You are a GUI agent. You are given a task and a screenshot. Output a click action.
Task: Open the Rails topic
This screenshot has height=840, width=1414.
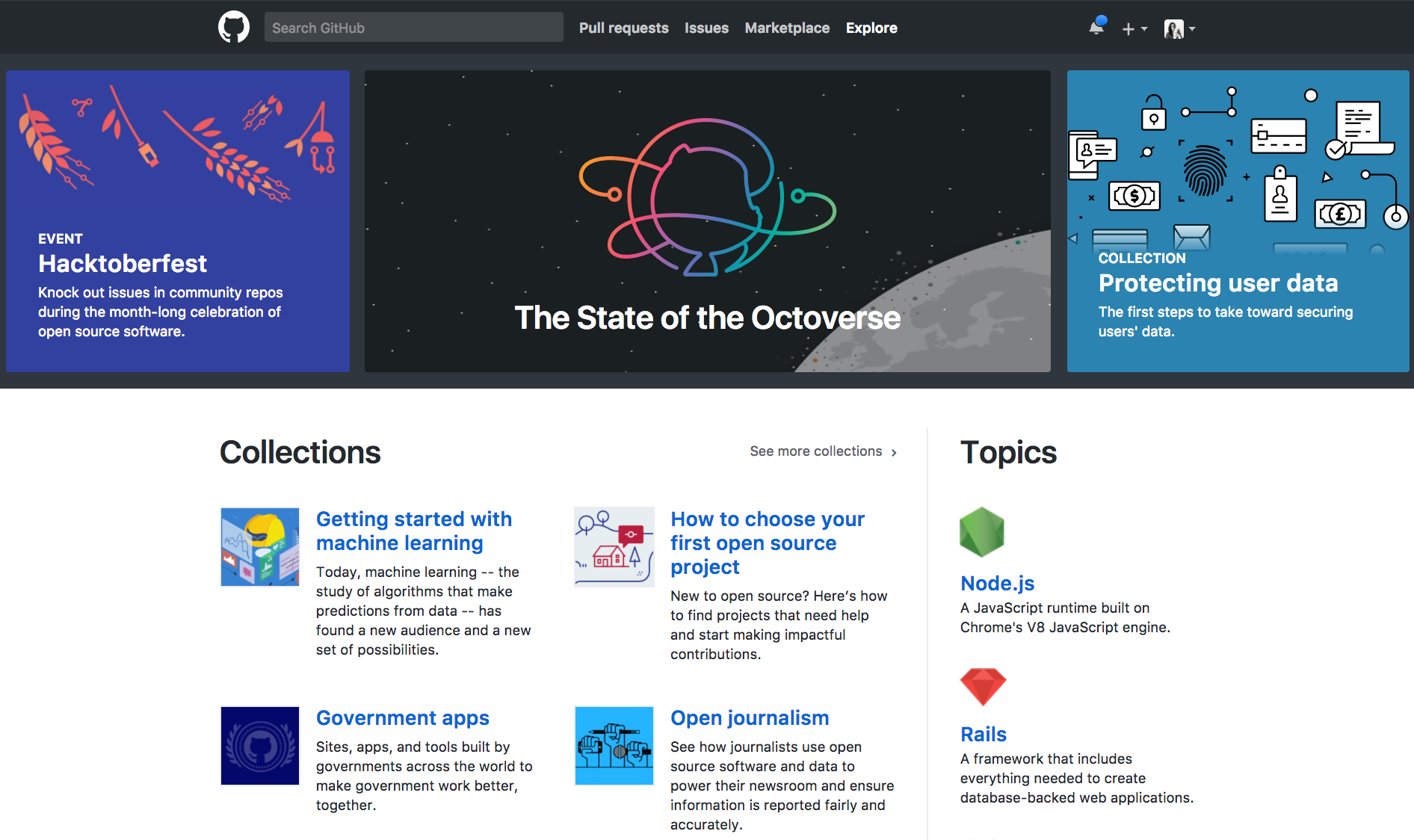(984, 734)
